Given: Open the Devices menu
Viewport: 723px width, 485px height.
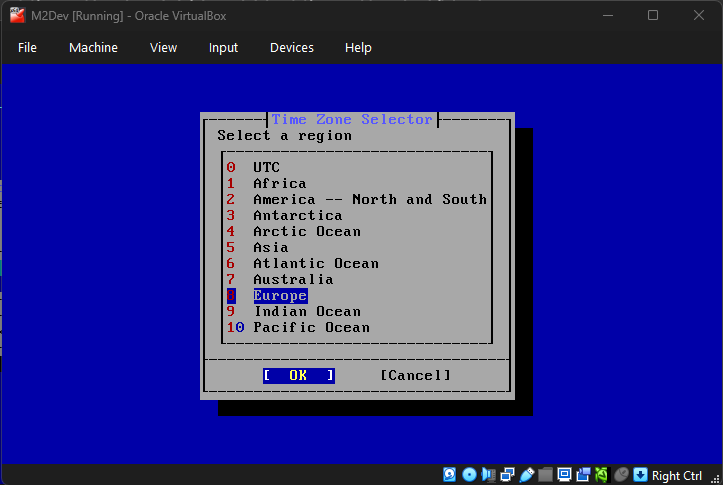Looking at the screenshot, I should 291,48.
